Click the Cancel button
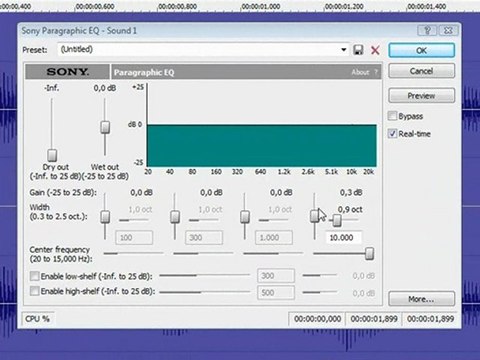This screenshot has height=360, width=480. coord(421,71)
